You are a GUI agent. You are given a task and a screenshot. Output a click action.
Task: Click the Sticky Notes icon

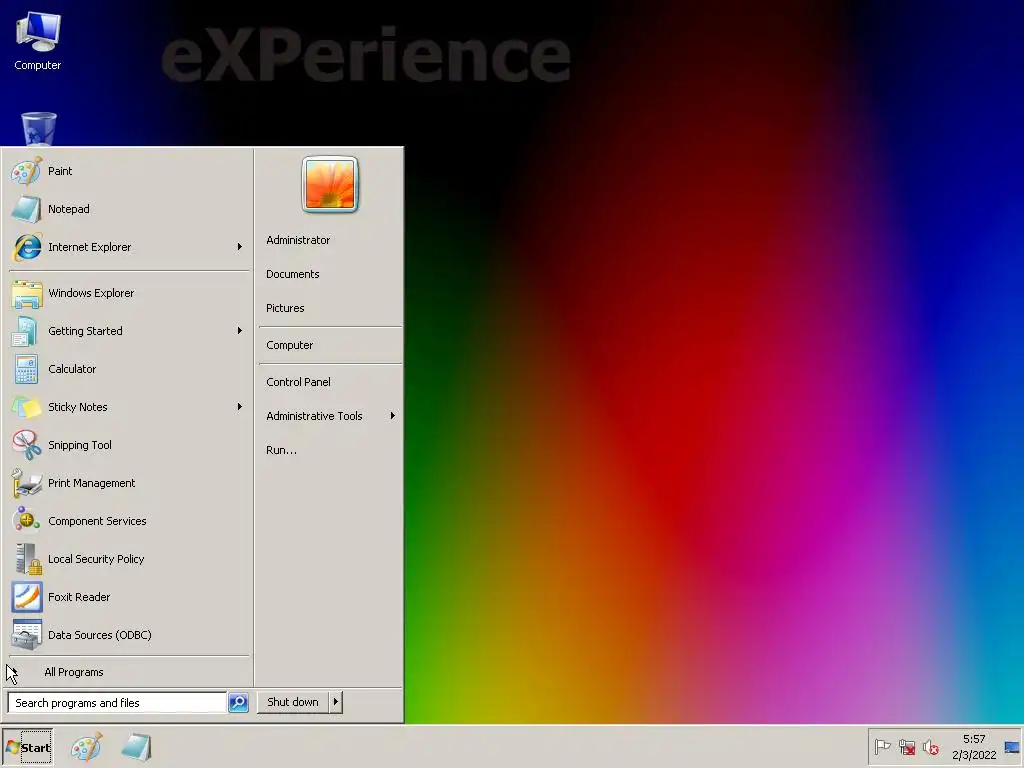(x=26, y=407)
